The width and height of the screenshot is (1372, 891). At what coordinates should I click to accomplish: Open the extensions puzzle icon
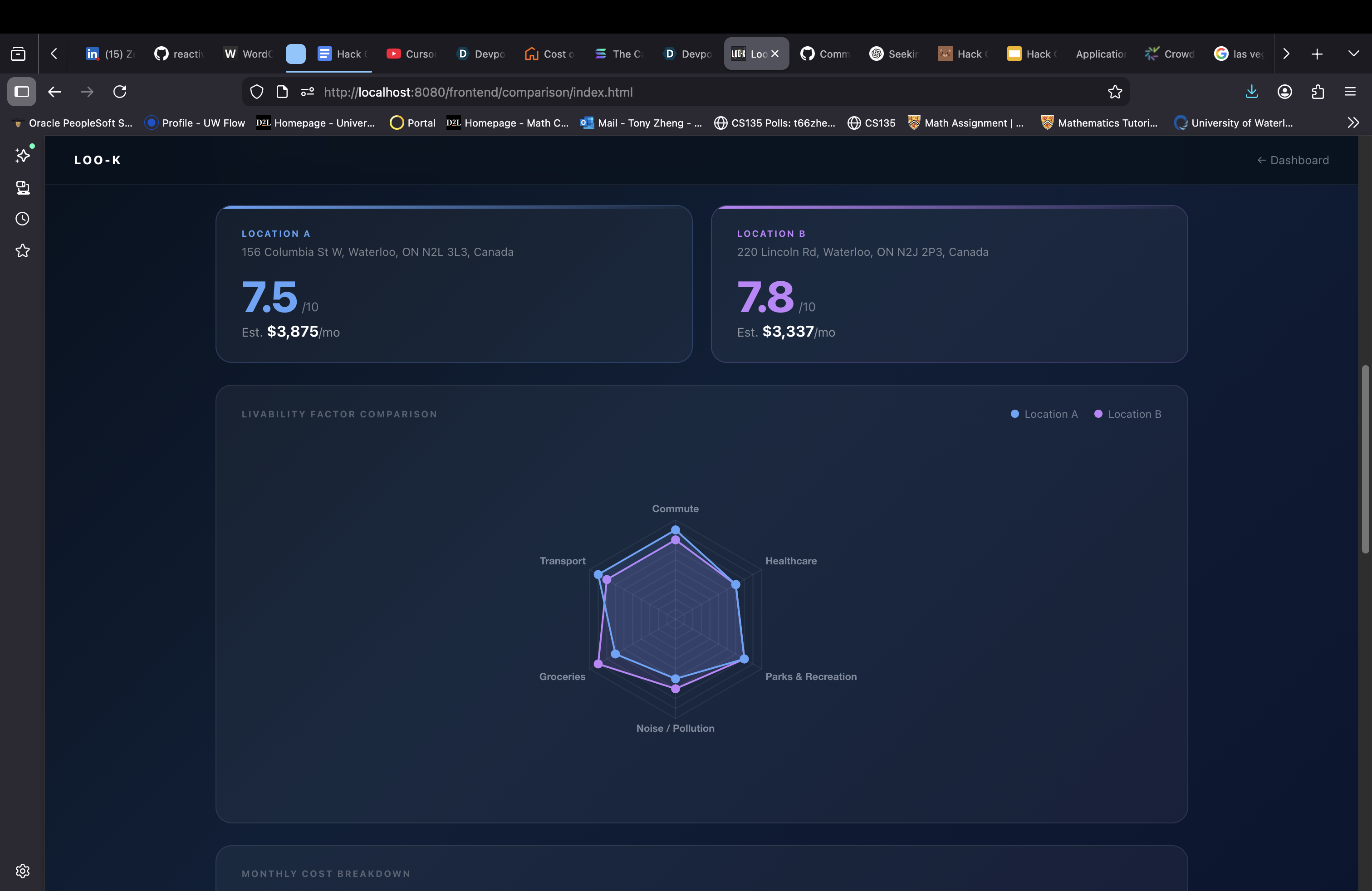click(x=1317, y=92)
